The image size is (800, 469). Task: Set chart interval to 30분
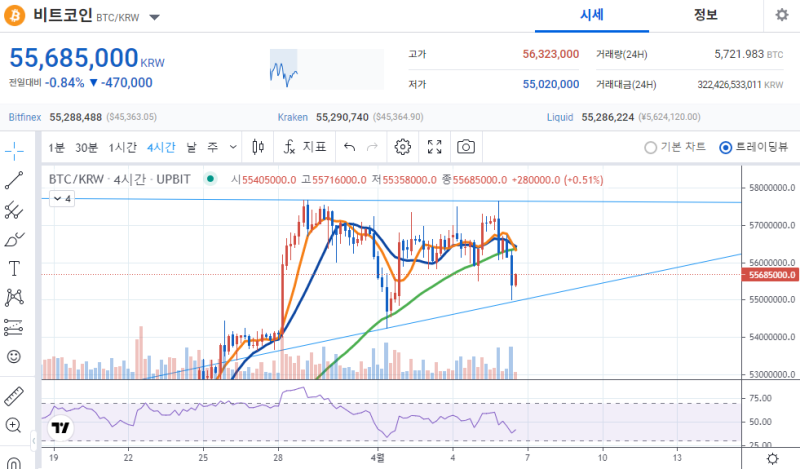[x=86, y=147]
